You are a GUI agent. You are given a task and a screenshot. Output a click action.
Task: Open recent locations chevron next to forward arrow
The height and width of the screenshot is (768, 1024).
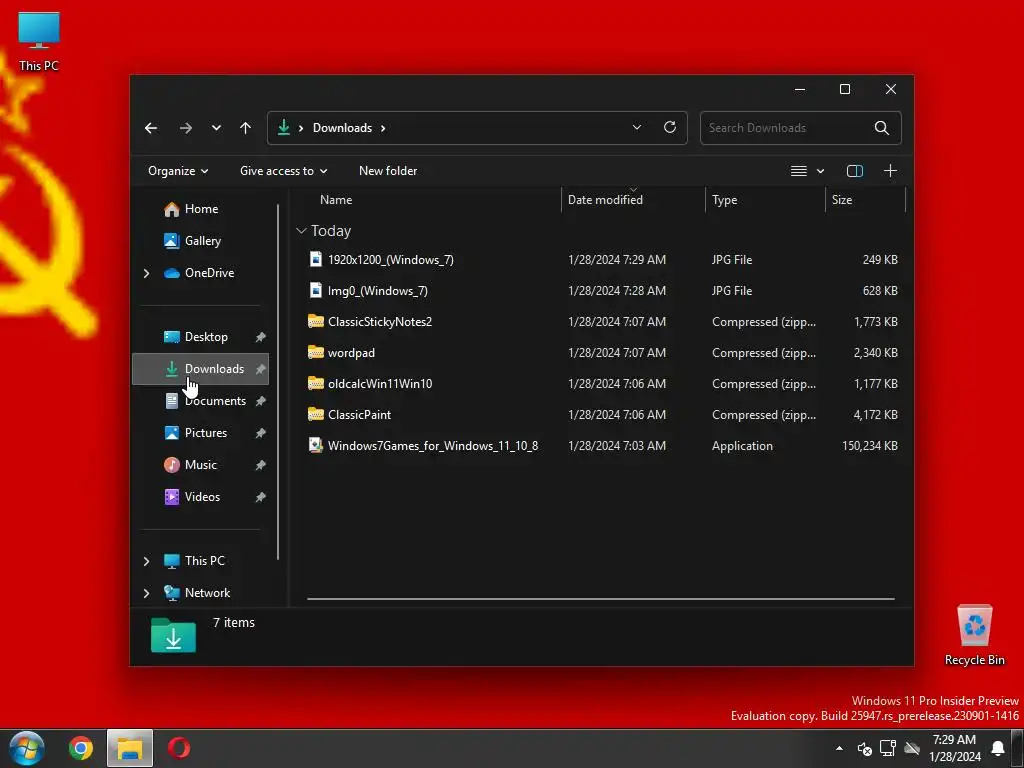(x=216, y=128)
